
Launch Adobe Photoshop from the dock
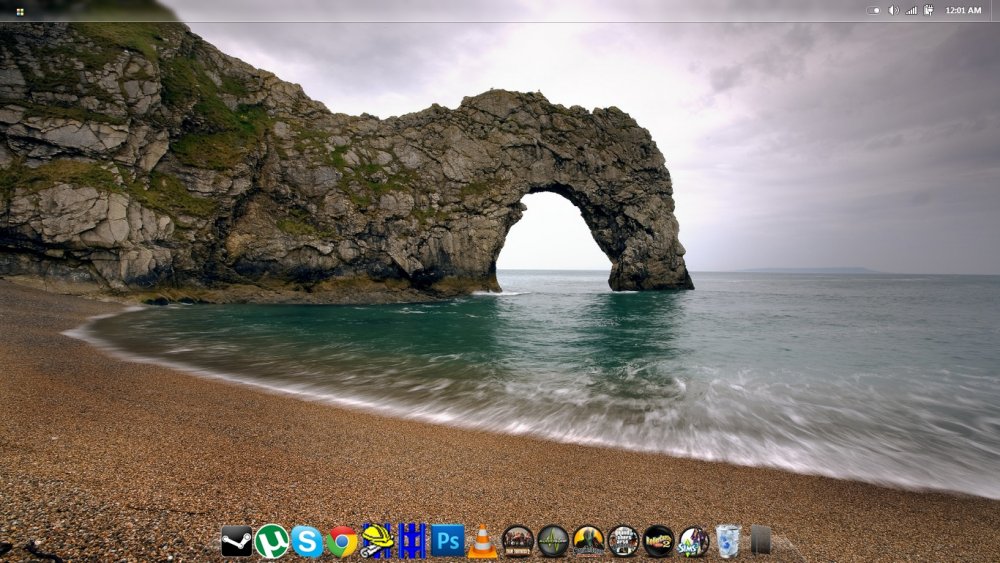tap(447, 540)
